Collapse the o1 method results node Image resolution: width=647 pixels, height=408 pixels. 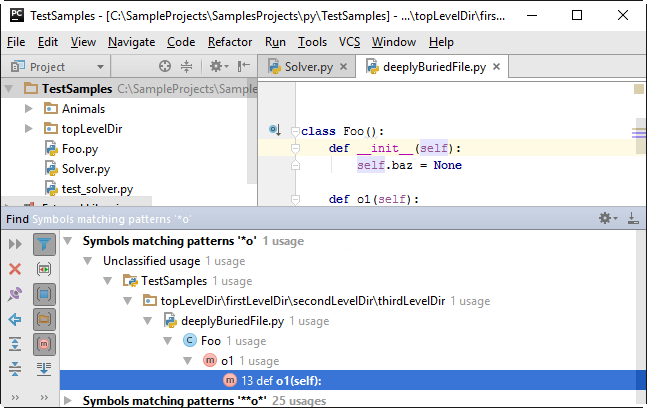187,361
